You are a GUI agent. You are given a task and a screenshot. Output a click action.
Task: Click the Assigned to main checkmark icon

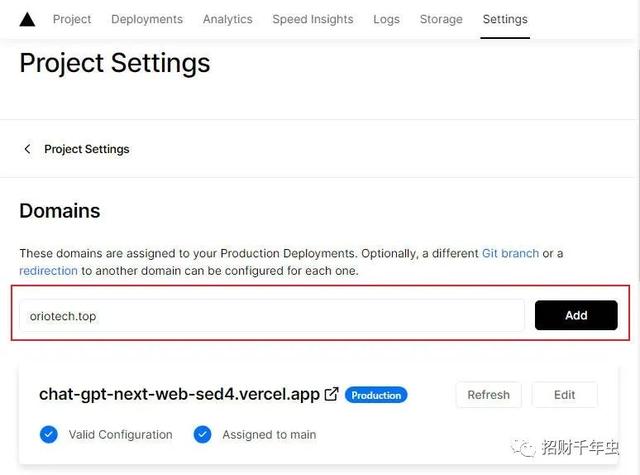pyautogui.click(x=203, y=434)
